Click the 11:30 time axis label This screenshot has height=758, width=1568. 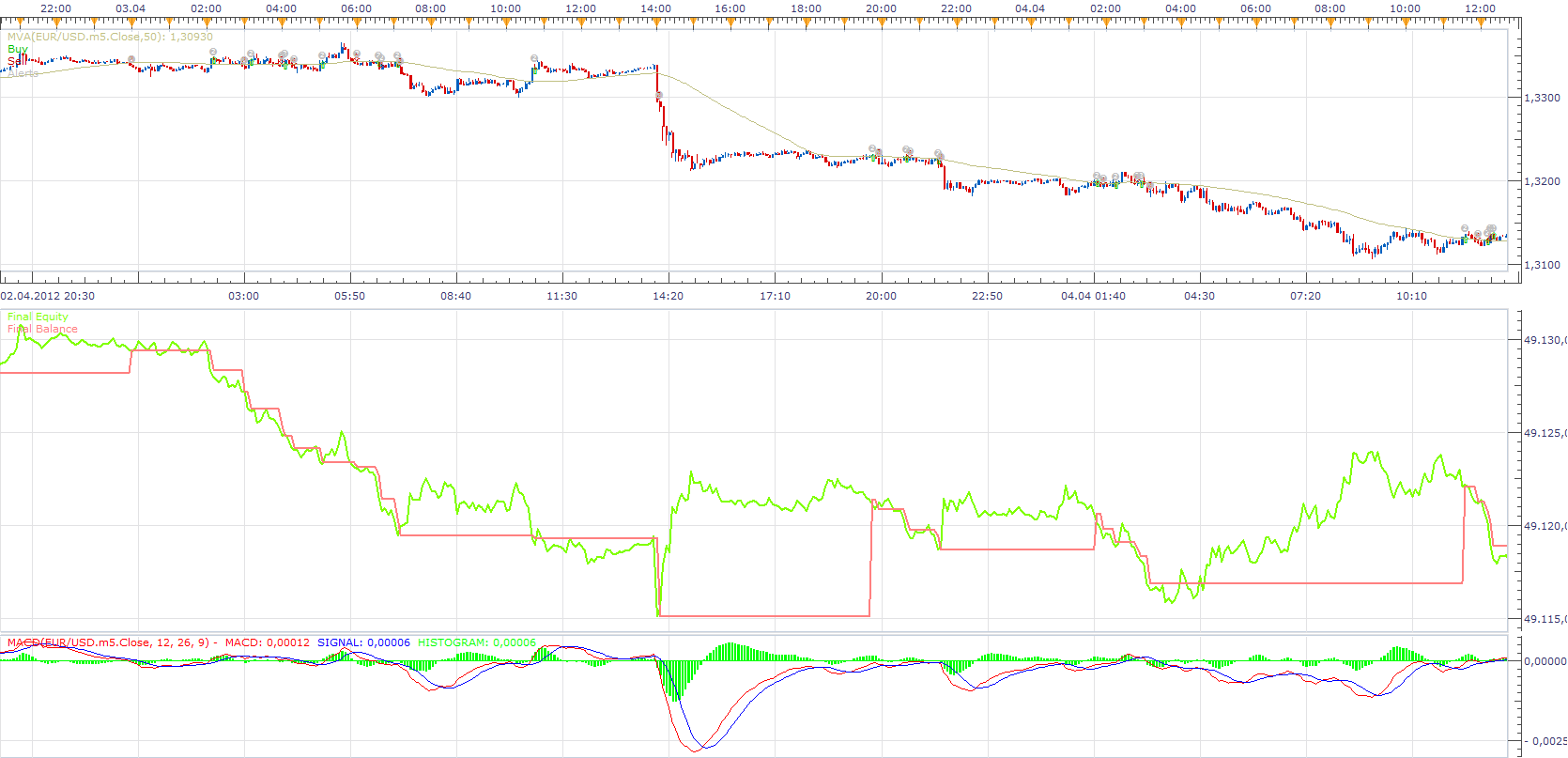pyautogui.click(x=562, y=296)
